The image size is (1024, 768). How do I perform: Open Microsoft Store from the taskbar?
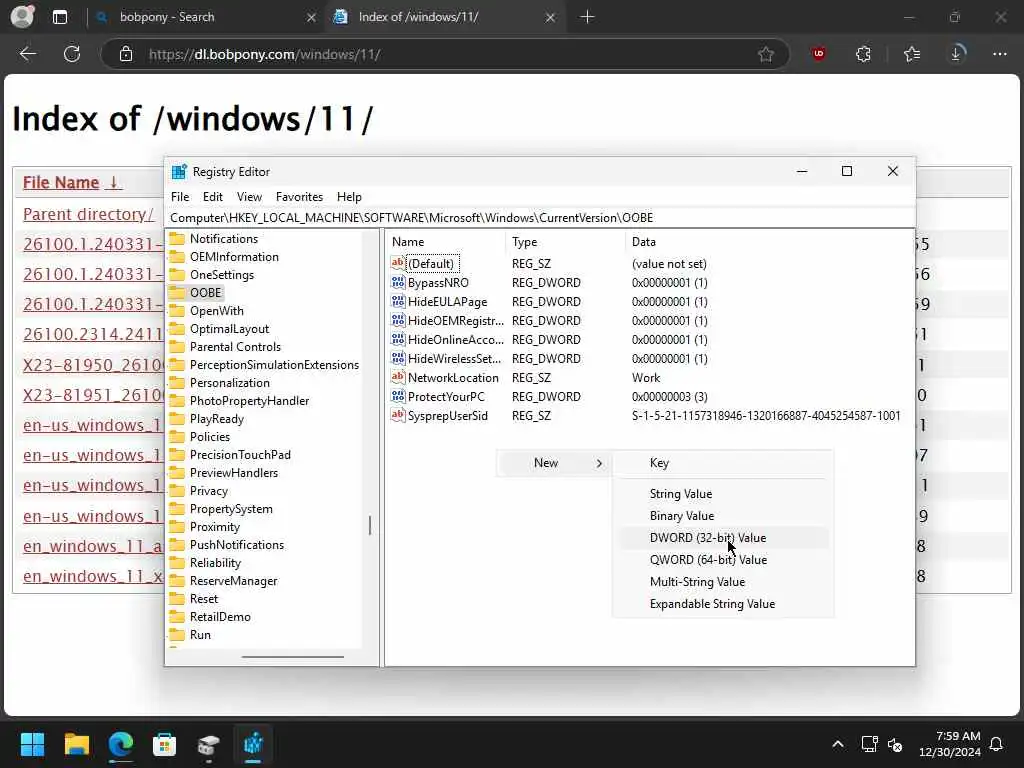(x=165, y=744)
